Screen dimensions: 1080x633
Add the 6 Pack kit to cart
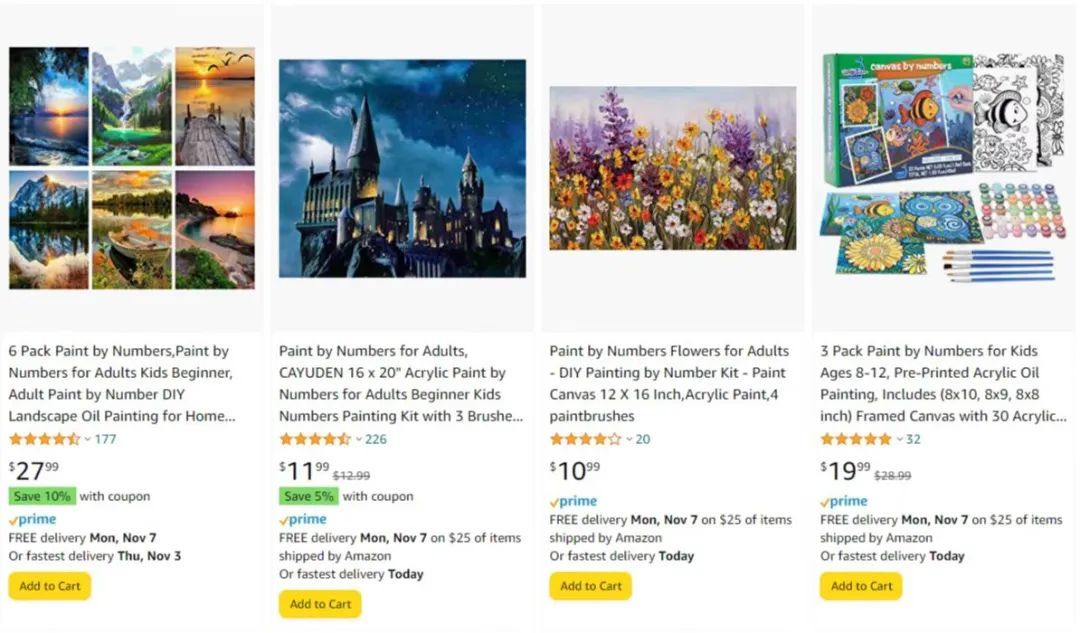[x=50, y=586]
